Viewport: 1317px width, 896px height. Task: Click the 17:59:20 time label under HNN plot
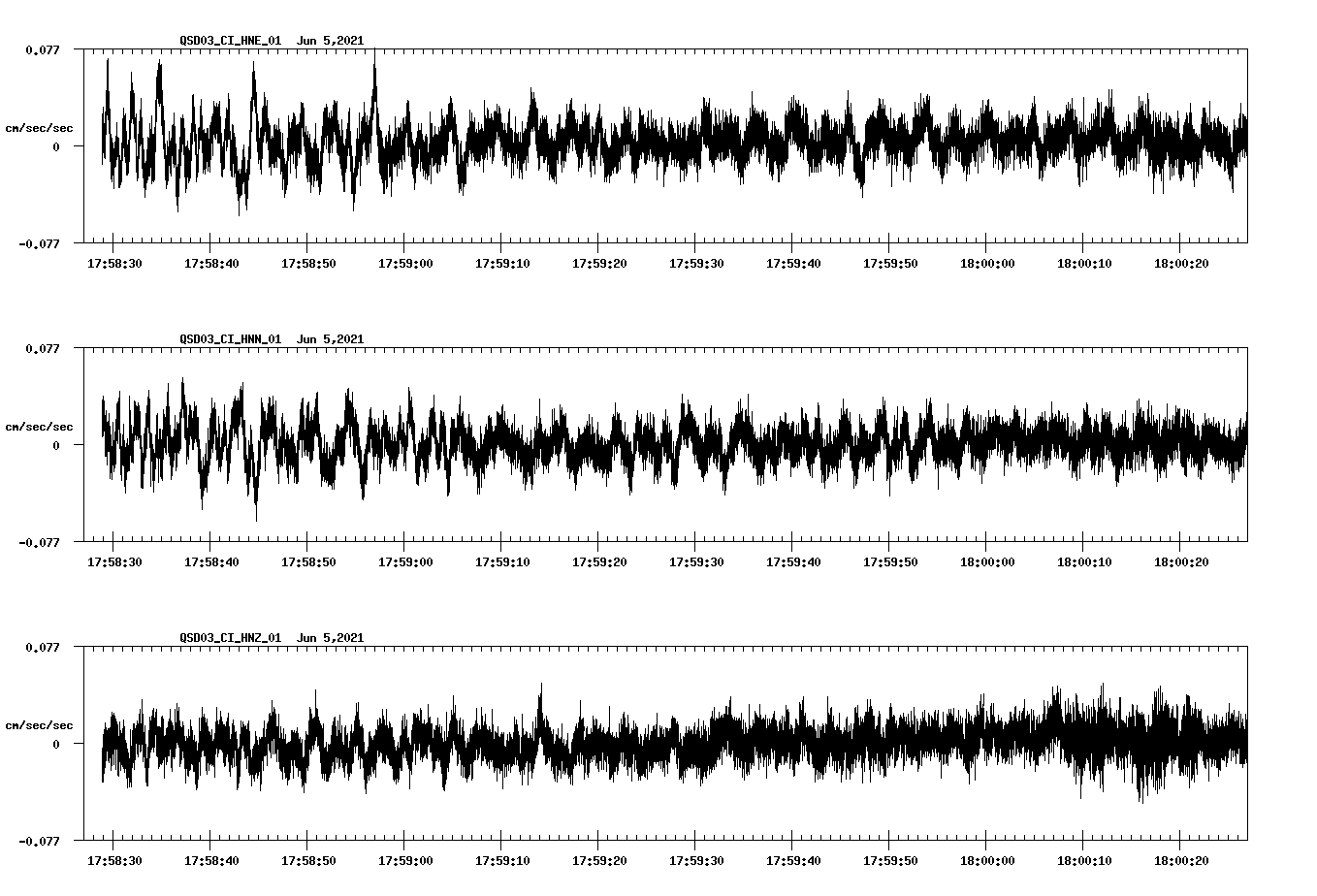tap(599, 562)
